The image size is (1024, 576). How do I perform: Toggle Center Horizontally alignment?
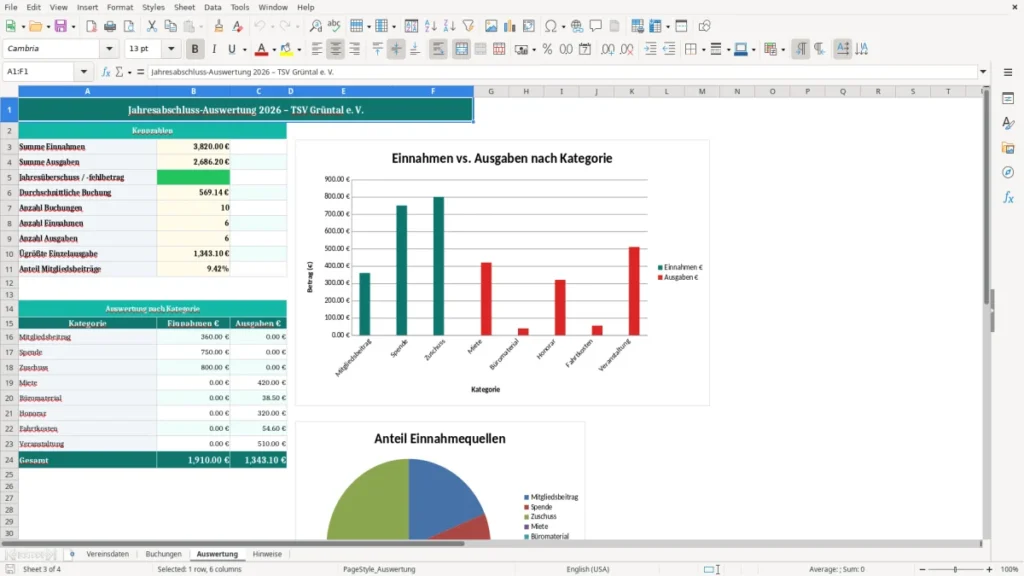[x=336, y=49]
